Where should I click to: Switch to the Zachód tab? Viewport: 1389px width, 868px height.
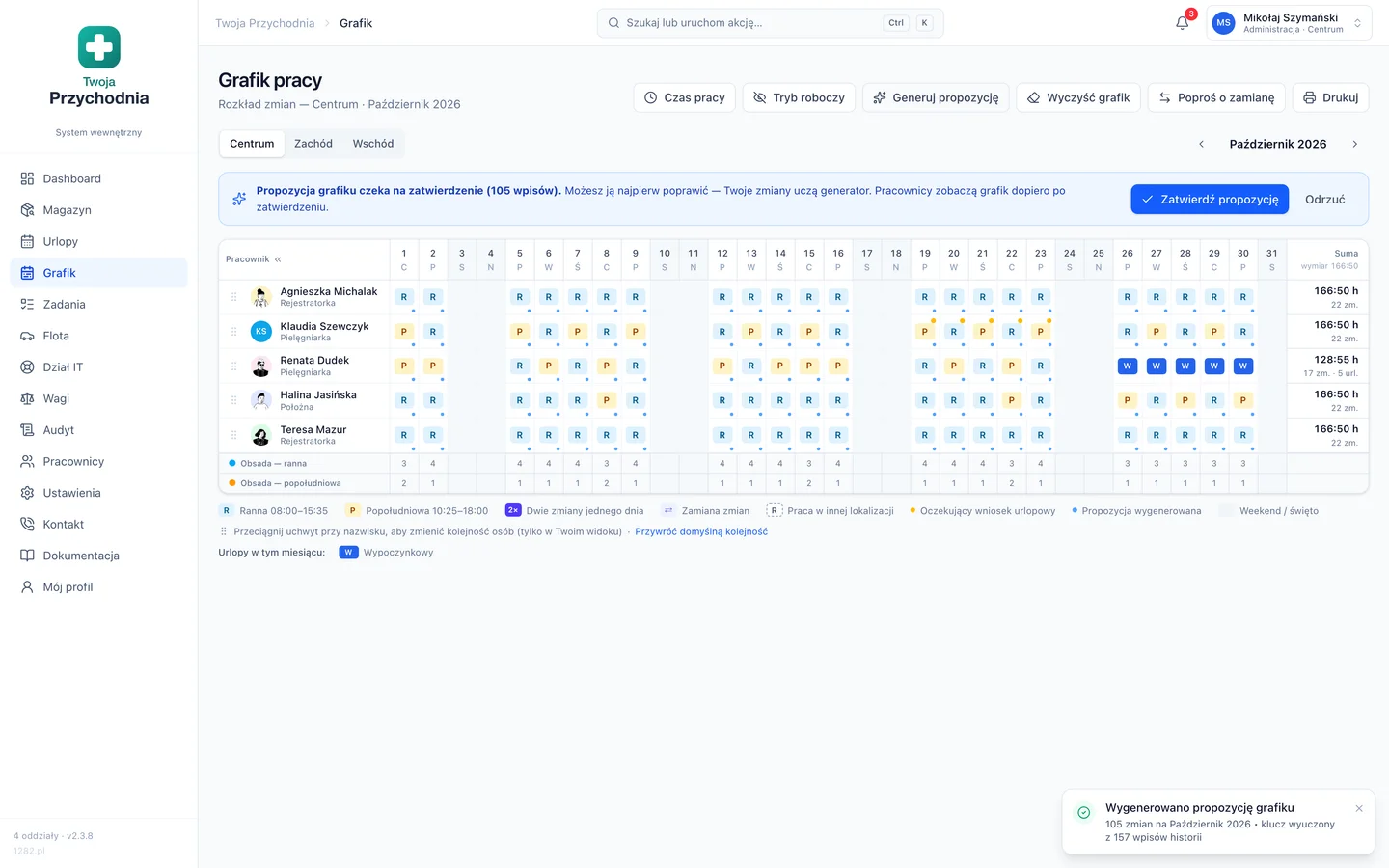(313, 144)
